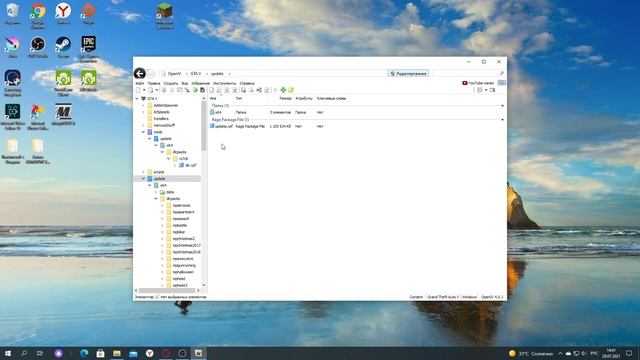Open the notification center in system tray

(x=629, y=353)
